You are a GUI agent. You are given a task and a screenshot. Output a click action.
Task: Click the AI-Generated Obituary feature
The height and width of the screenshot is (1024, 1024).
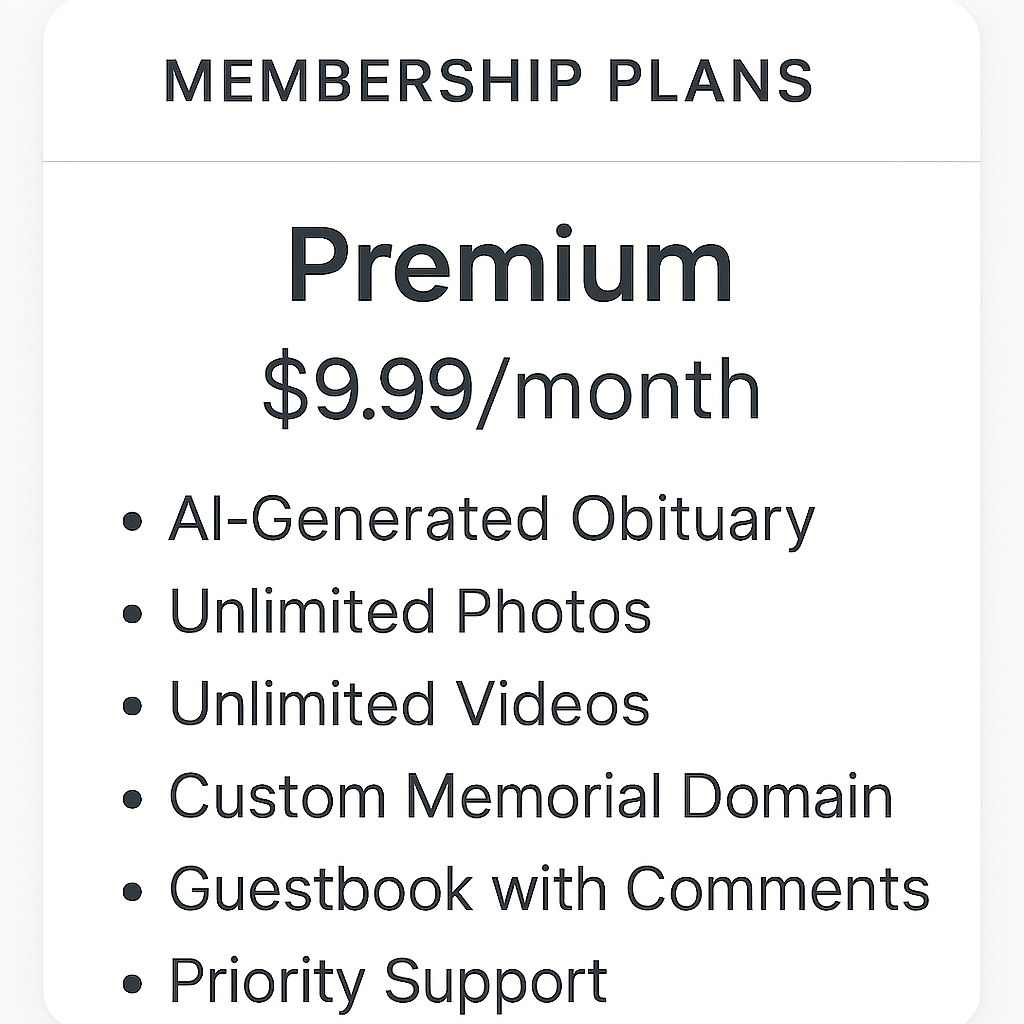(491, 520)
